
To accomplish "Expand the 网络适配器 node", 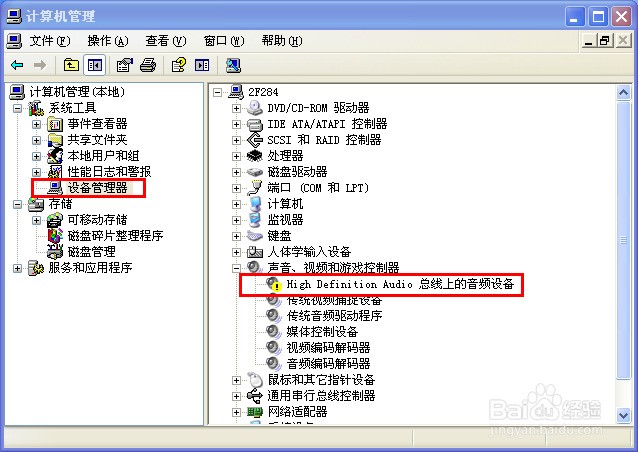I will point(236,412).
